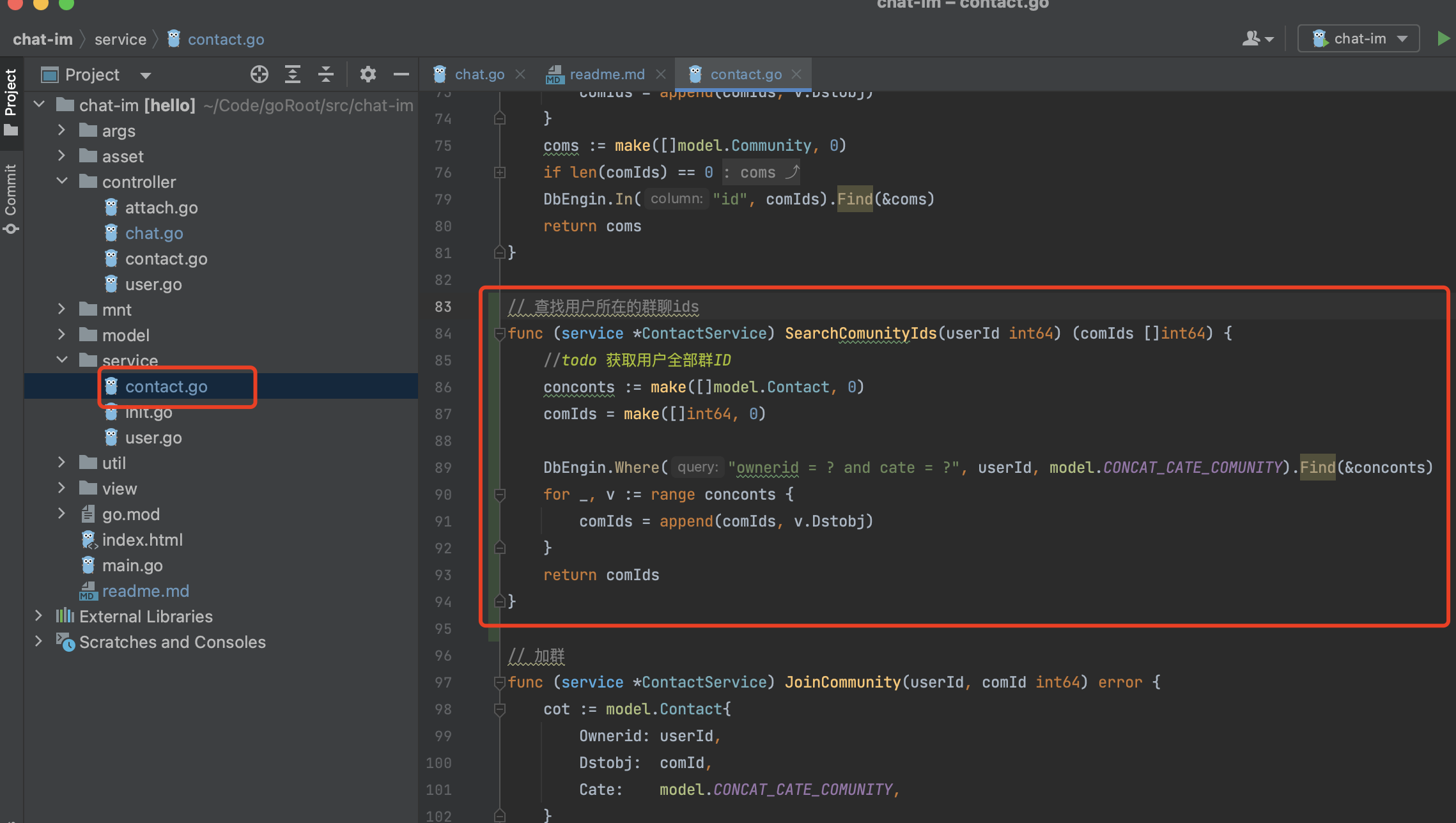Click the JoinCommunity function name
Screen dimensions: 1456x823
842,682
